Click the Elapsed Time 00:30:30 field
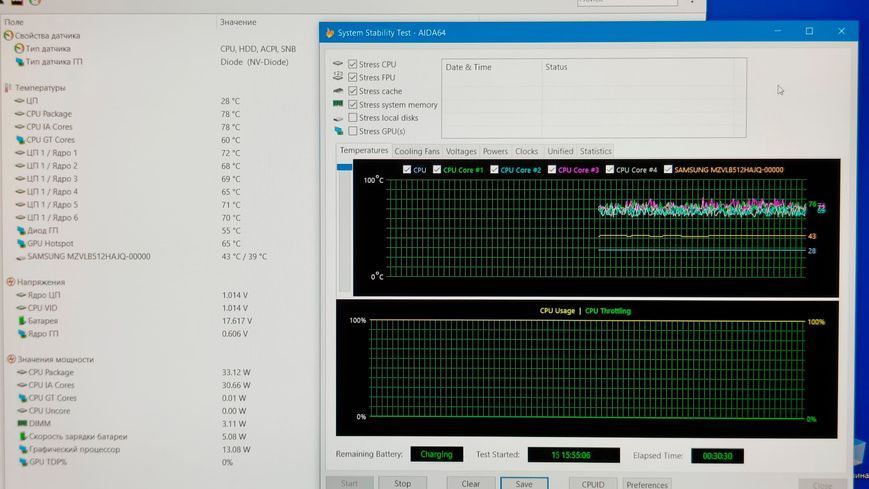Screen dimensions: 869x489 717,456
